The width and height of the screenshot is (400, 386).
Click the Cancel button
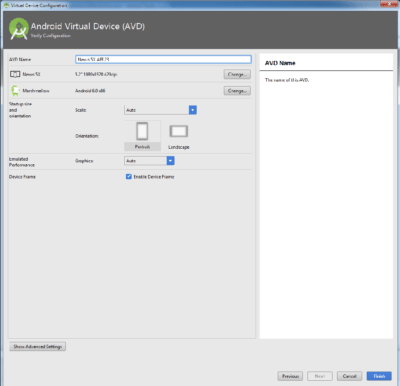(349, 376)
